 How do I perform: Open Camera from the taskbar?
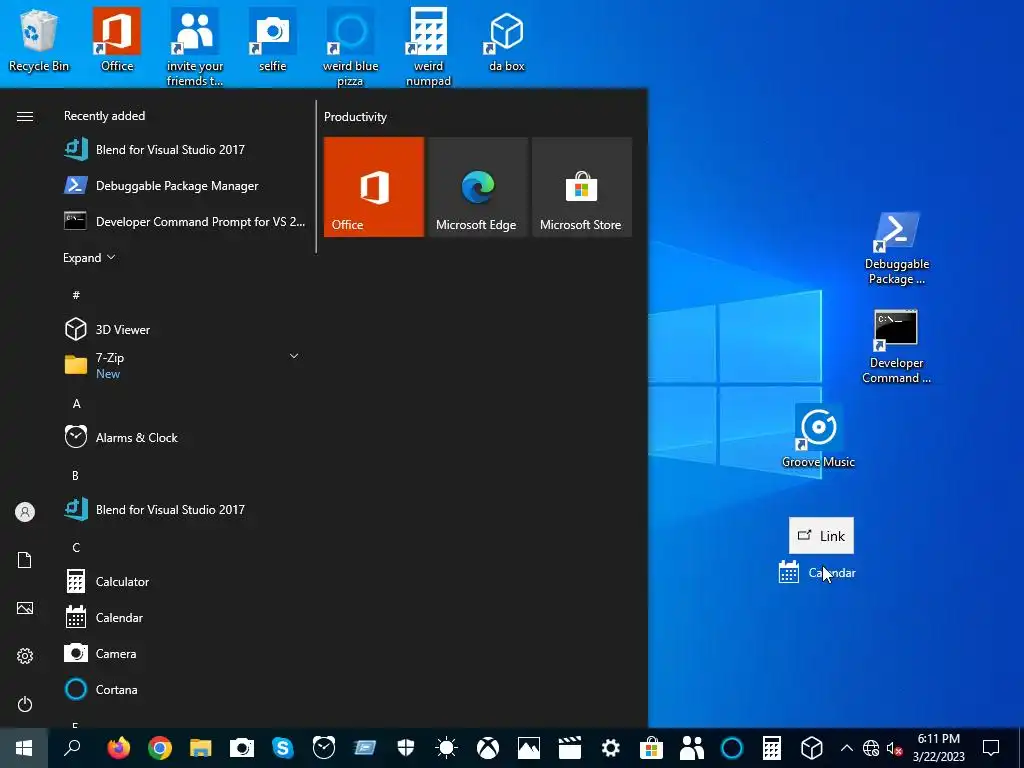click(x=242, y=748)
